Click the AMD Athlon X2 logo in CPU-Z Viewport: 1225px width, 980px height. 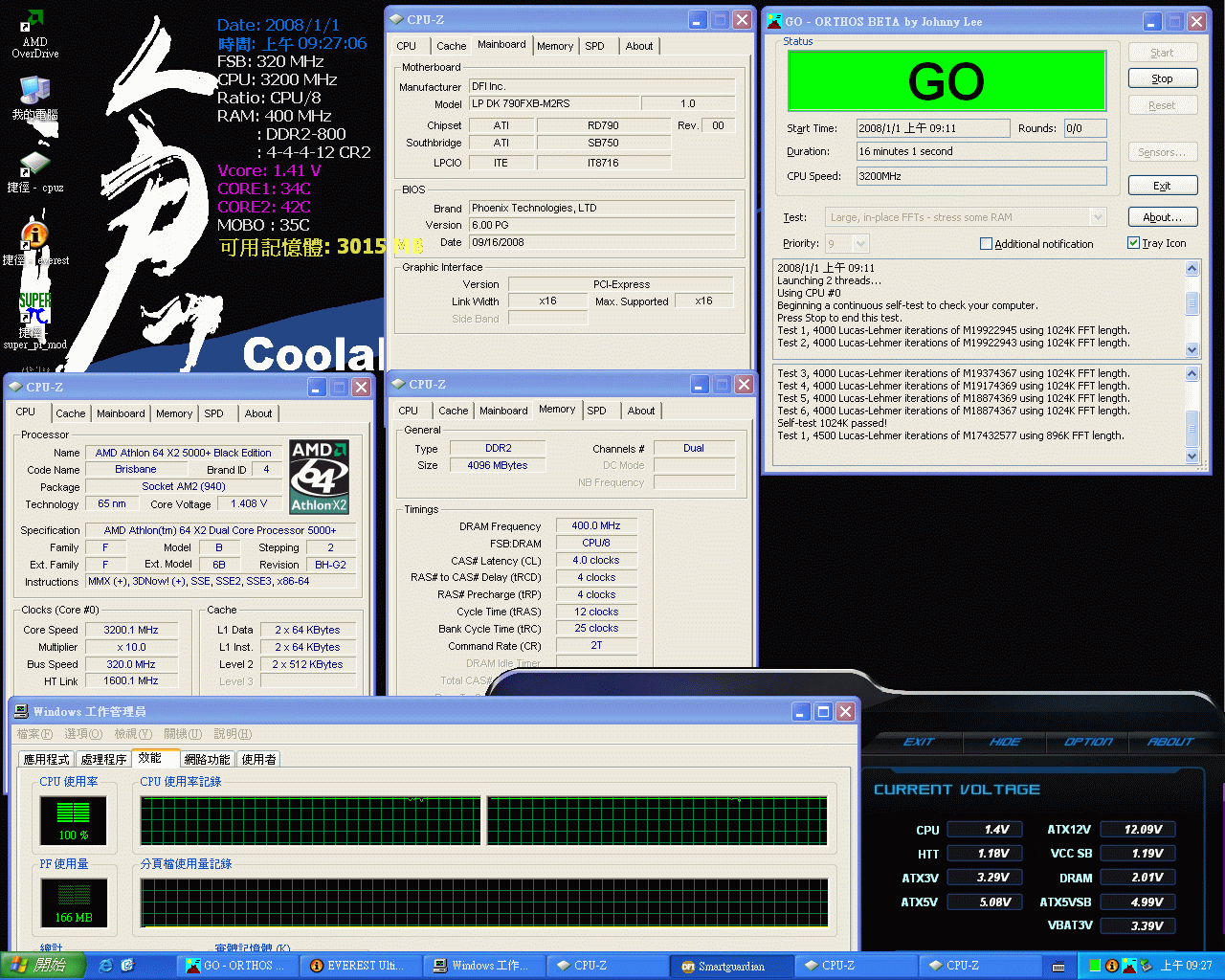319,477
